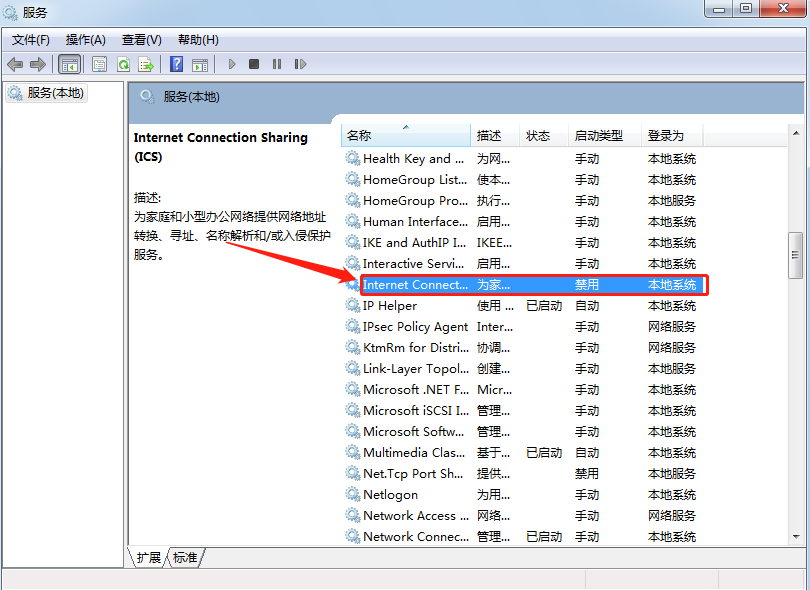Click the Back arrow toolbar icon
The width and height of the screenshot is (810, 590).
click(x=15, y=64)
